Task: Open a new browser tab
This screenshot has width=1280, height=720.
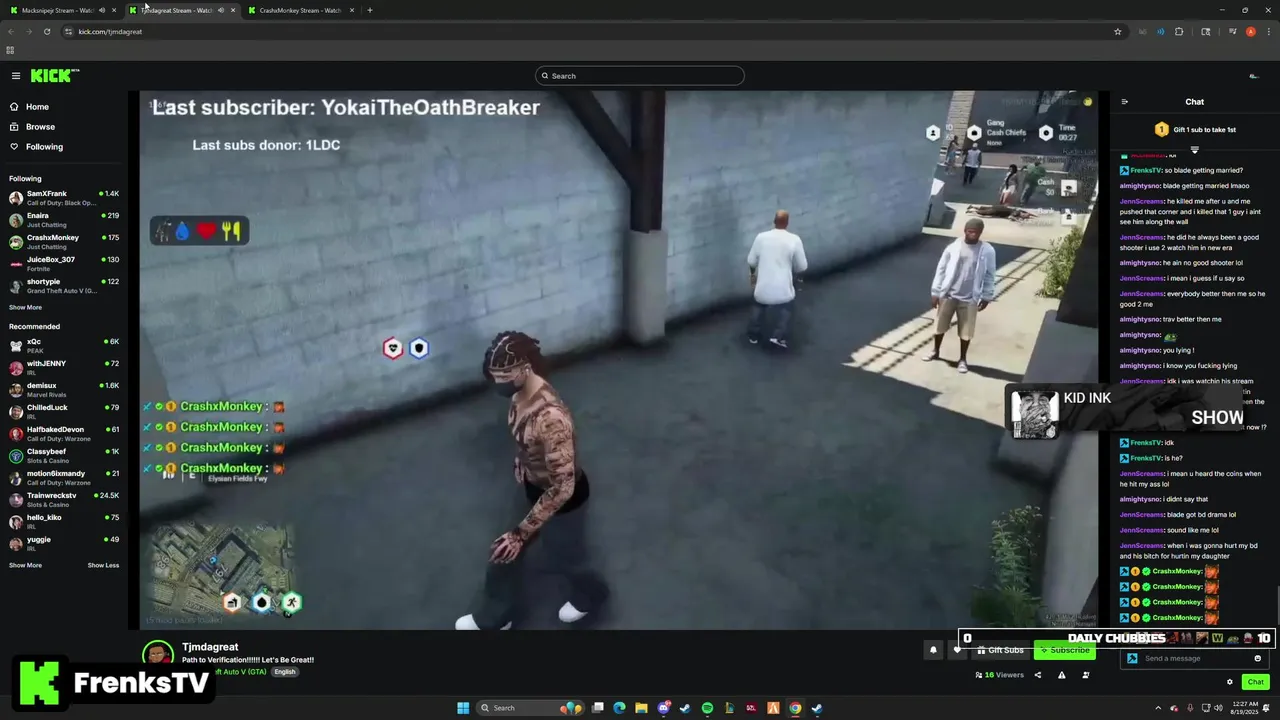Action: coord(370,10)
